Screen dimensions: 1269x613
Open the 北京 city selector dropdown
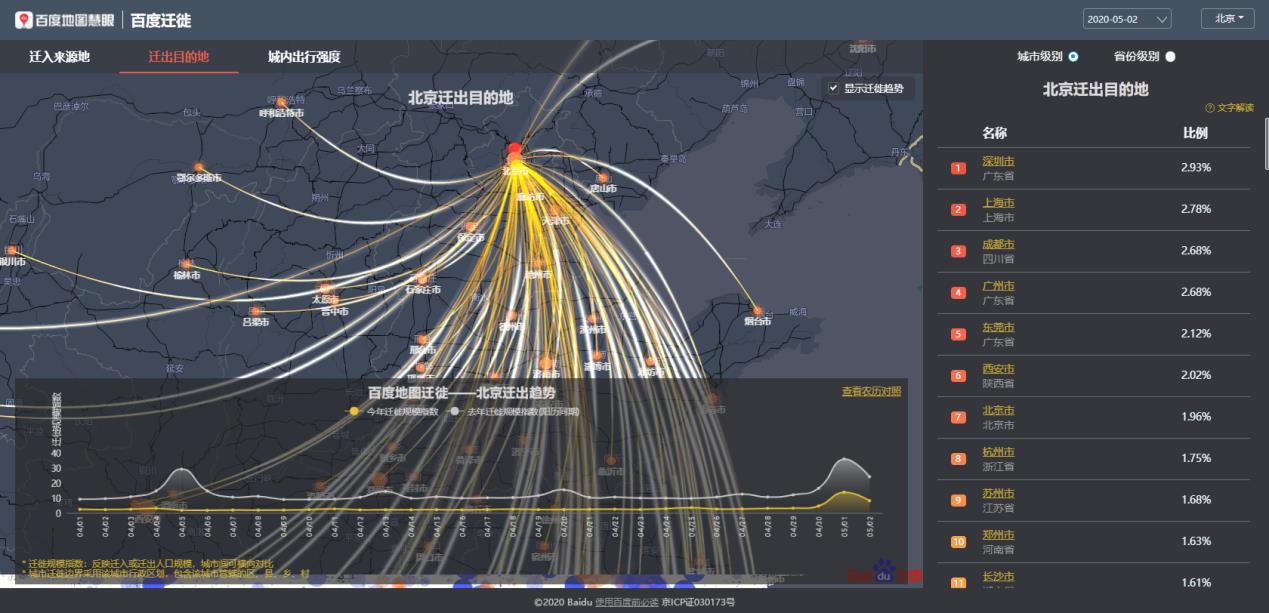(1228, 19)
